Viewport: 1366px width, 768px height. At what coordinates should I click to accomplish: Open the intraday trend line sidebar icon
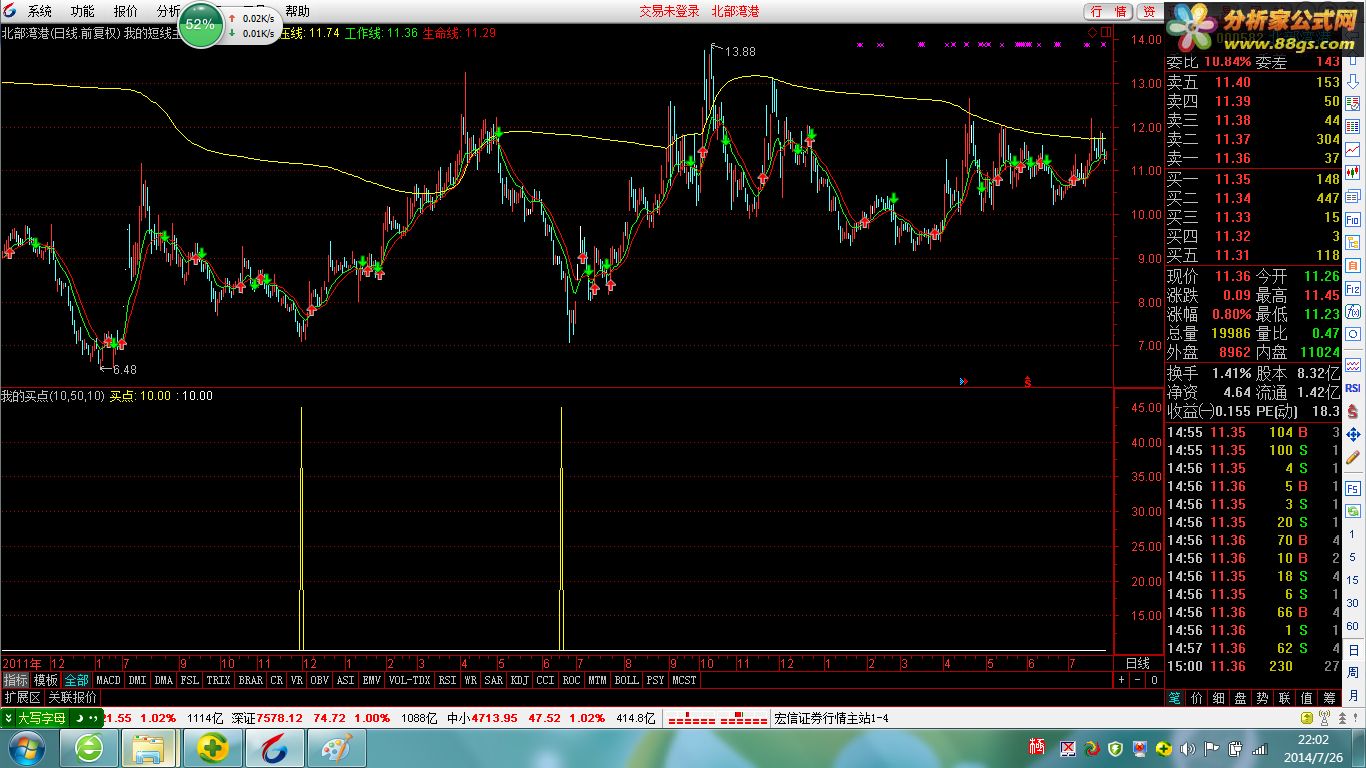pyautogui.click(x=1352, y=149)
